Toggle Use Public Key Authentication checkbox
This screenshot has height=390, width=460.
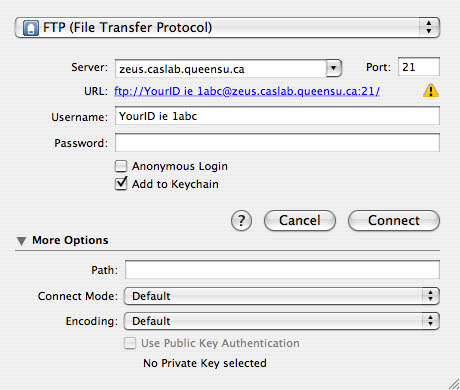(130, 343)
